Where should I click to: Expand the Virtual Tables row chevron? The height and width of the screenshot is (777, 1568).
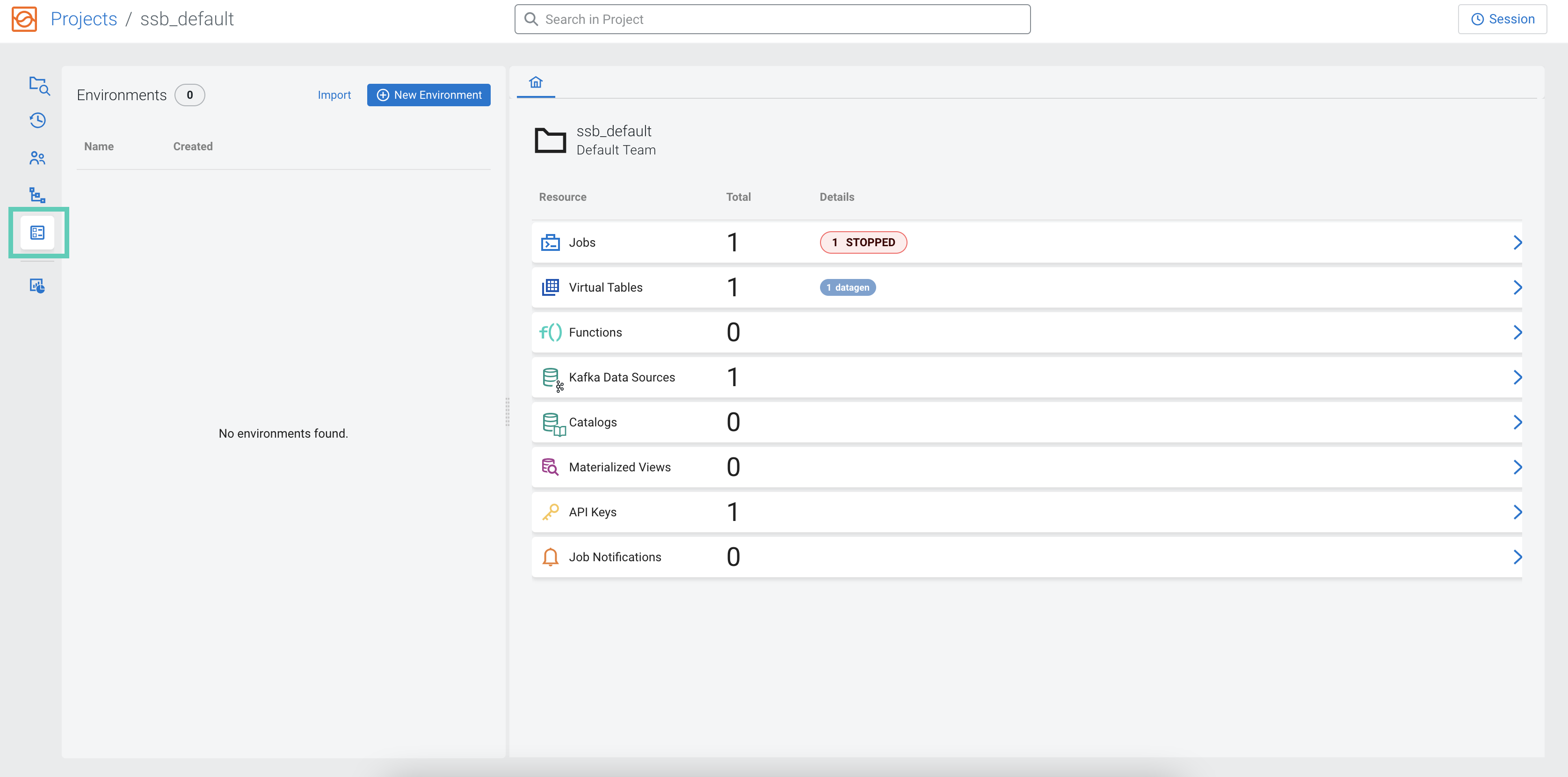[1517, 287]
